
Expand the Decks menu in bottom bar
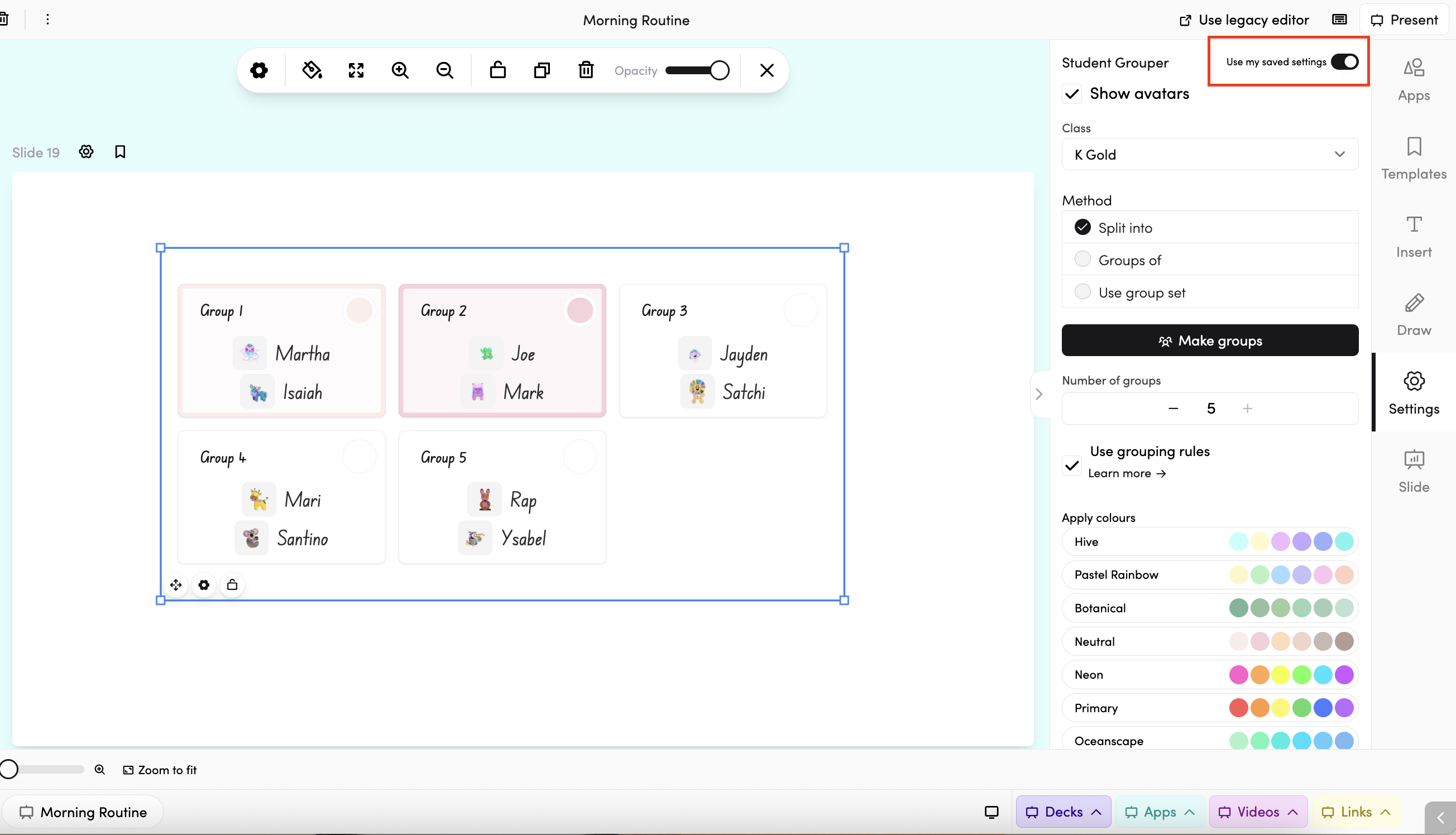(1062, 812)
